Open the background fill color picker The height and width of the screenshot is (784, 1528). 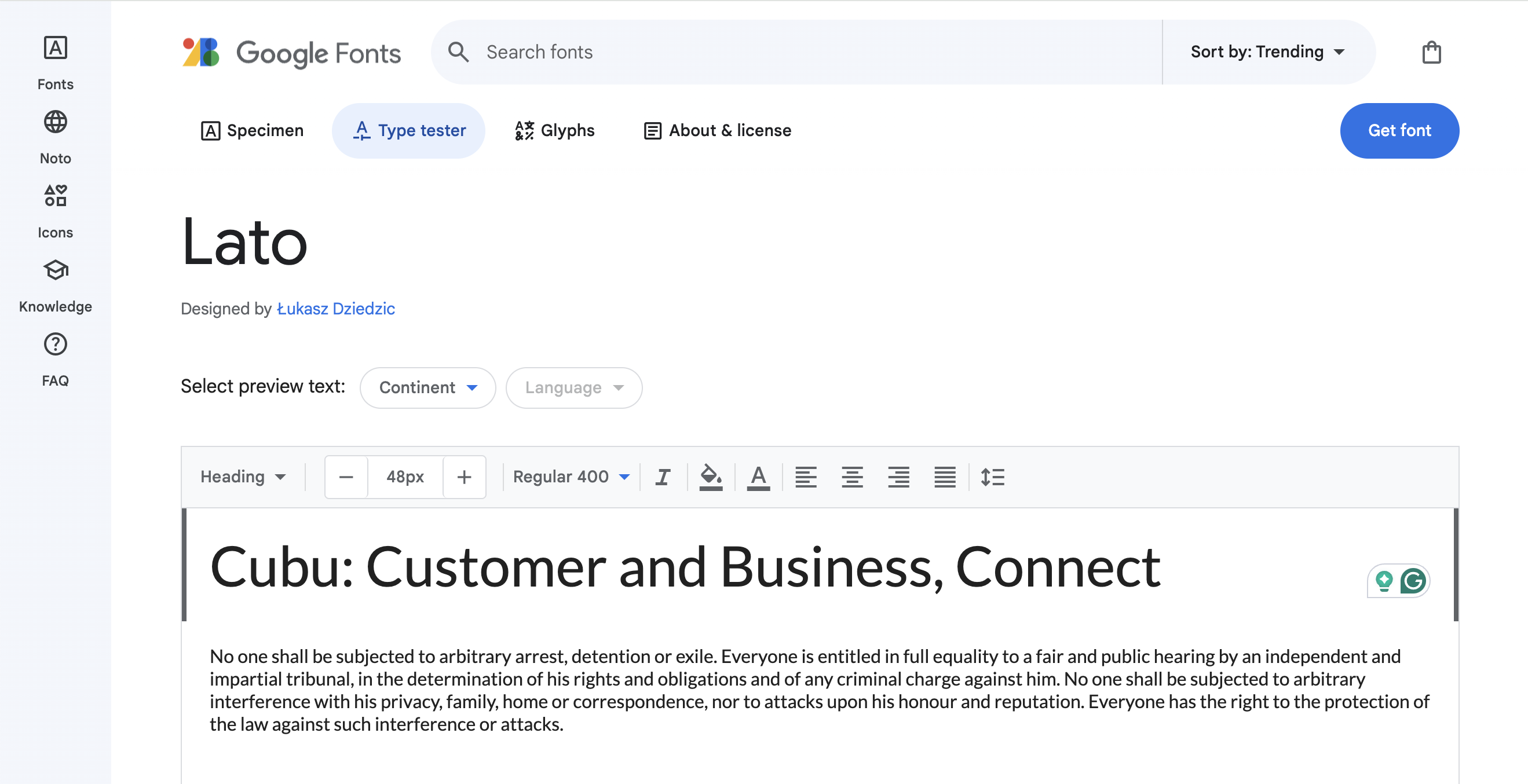[711, 477]
